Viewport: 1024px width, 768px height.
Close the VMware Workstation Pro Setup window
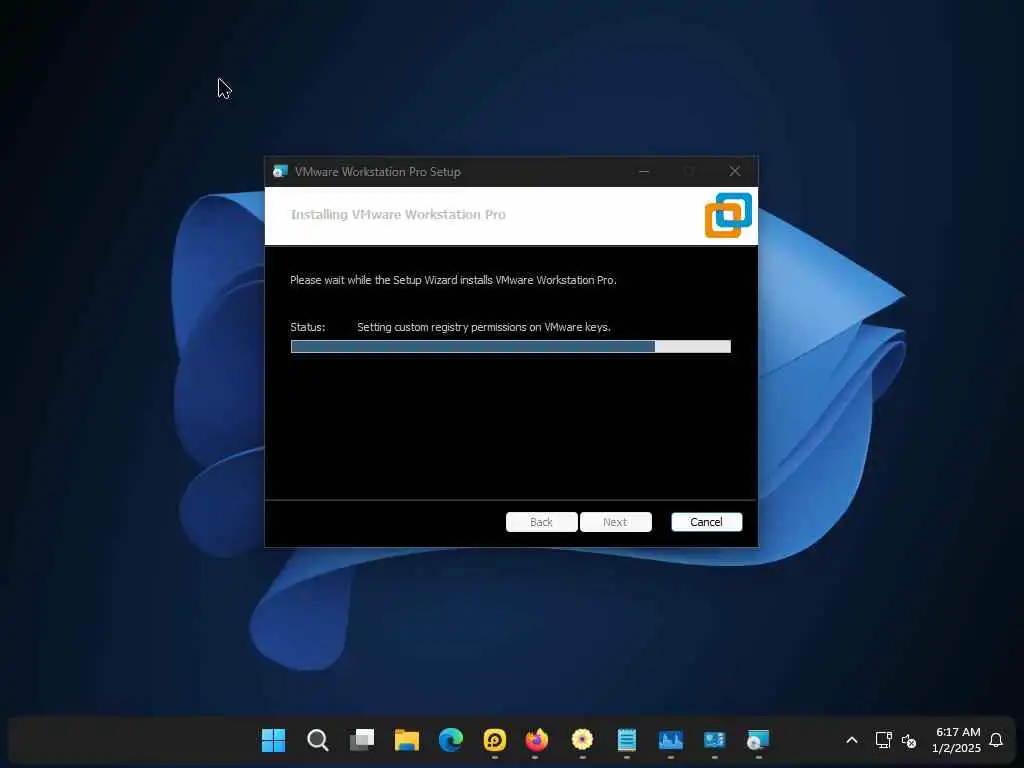735,171
